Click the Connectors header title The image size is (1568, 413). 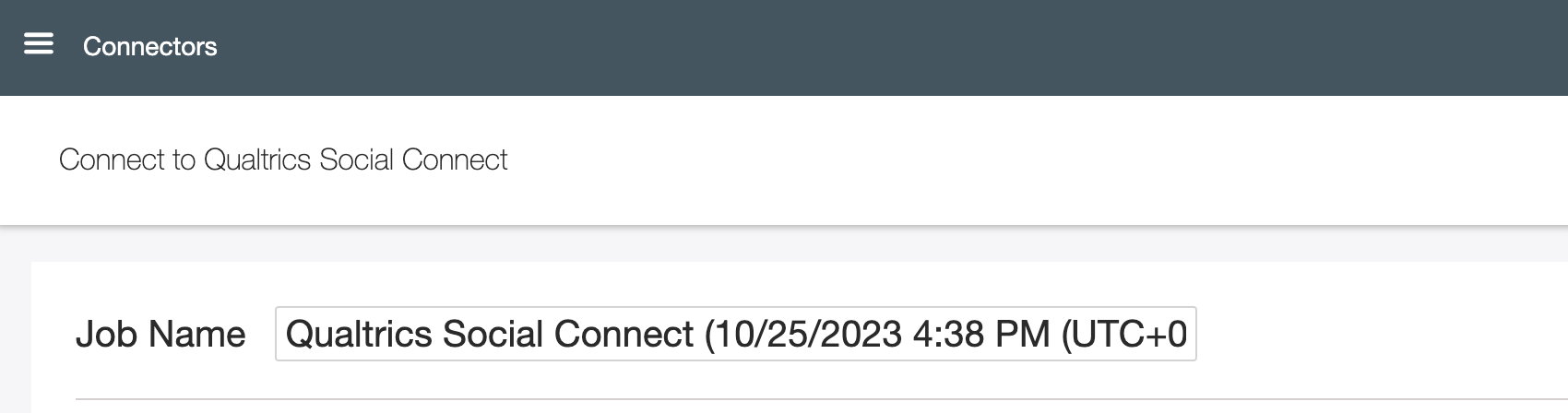(x=149, y=47)
